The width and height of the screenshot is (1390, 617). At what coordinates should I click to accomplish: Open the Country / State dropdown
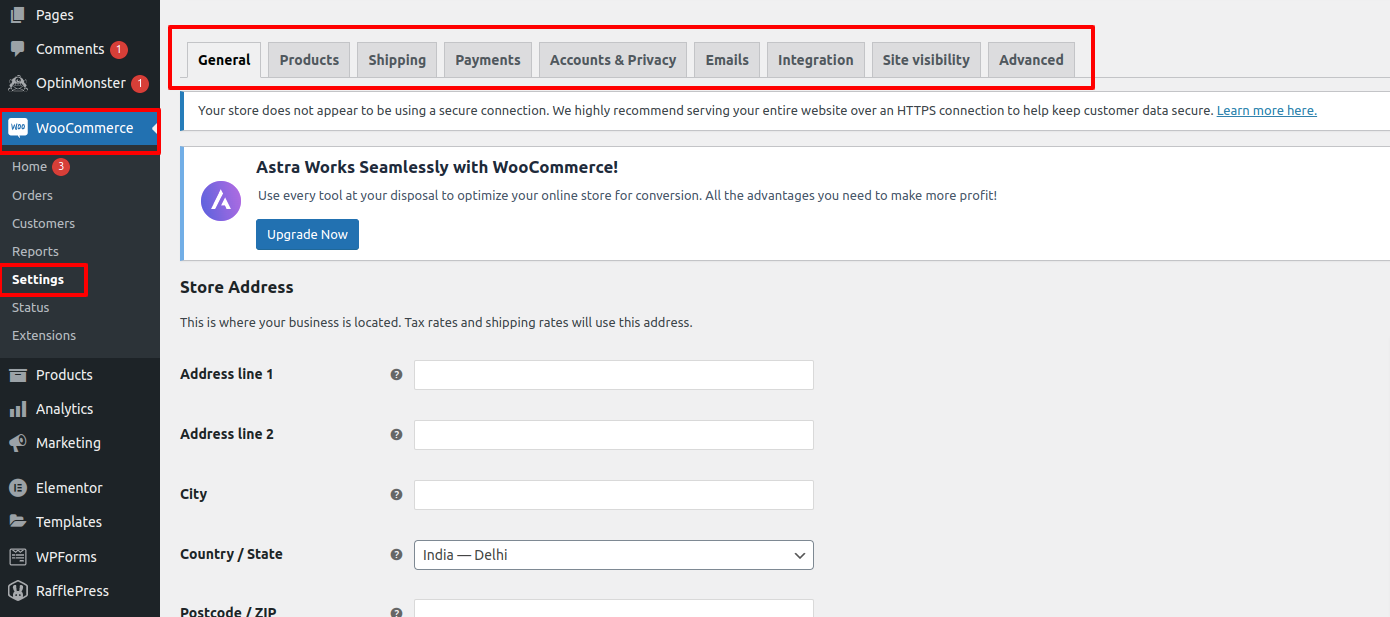pos(614,555)
